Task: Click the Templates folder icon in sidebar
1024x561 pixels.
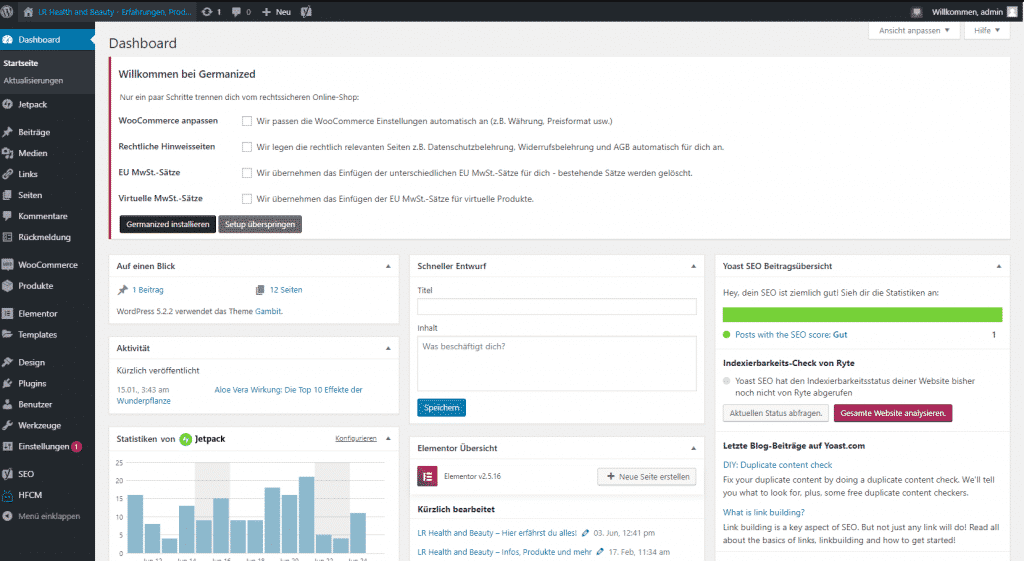Action: 8,334
